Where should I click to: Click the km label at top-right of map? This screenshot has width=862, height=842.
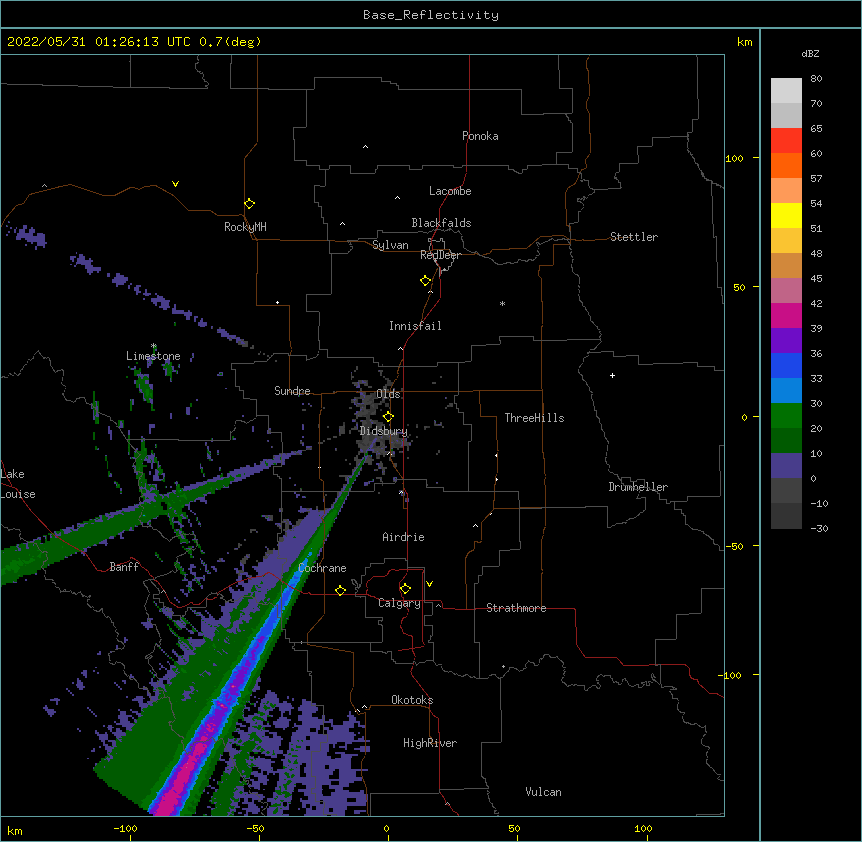click(744, 42)
